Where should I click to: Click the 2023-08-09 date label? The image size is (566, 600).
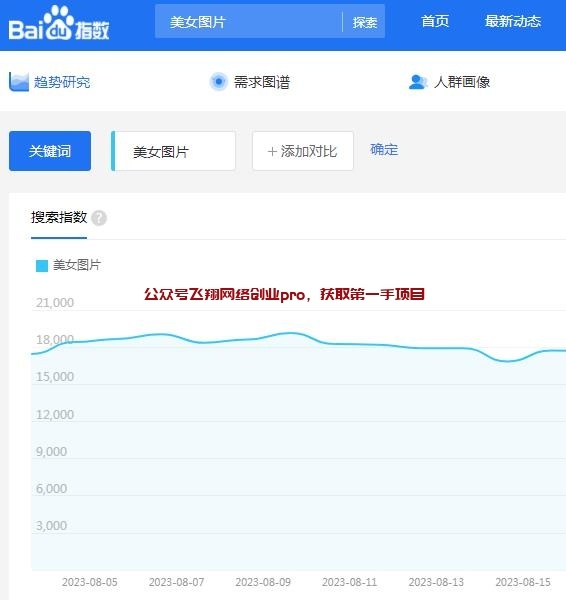point(263,582)
